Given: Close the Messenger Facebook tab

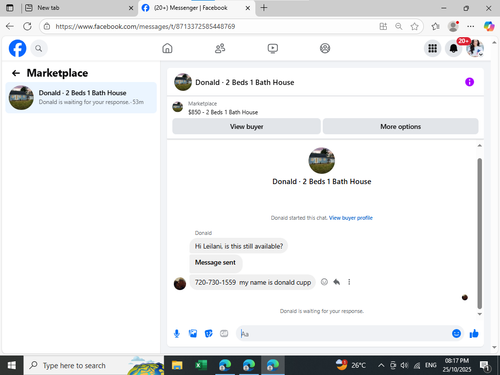Looking at the screenshot, I should point(248,8).
